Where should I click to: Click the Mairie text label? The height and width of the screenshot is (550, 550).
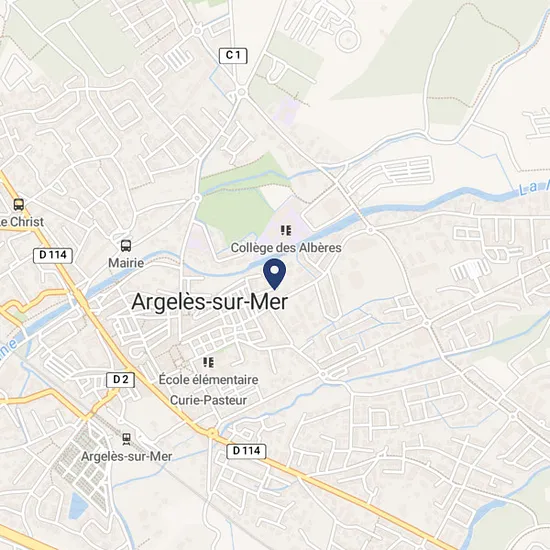126,263
